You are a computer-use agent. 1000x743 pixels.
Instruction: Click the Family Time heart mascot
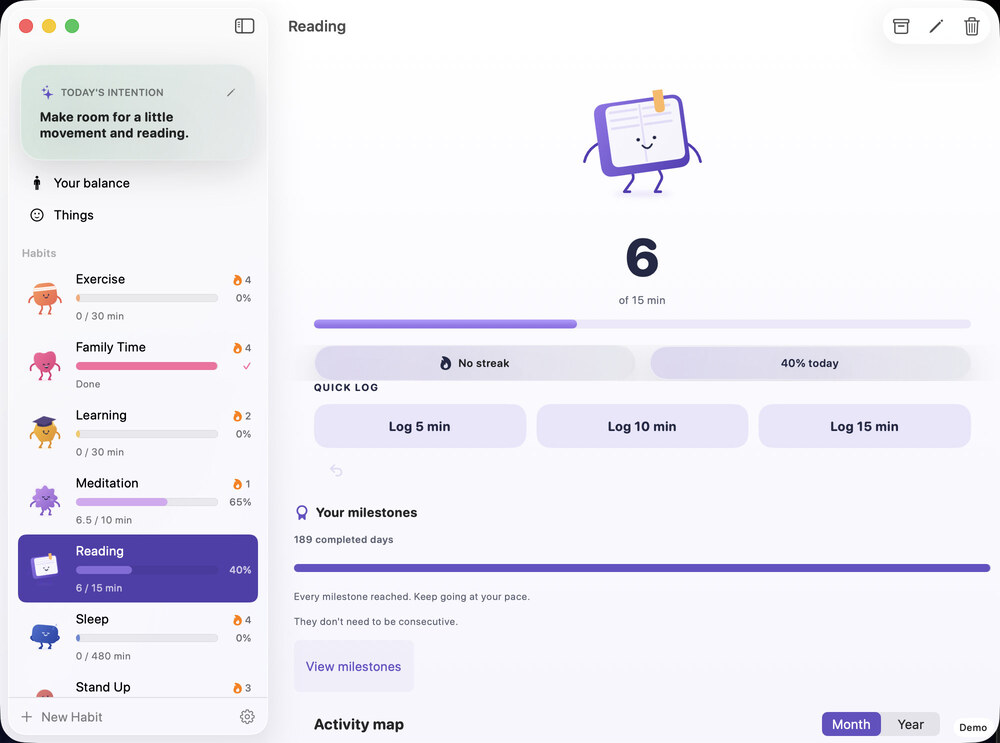[45, 365]
